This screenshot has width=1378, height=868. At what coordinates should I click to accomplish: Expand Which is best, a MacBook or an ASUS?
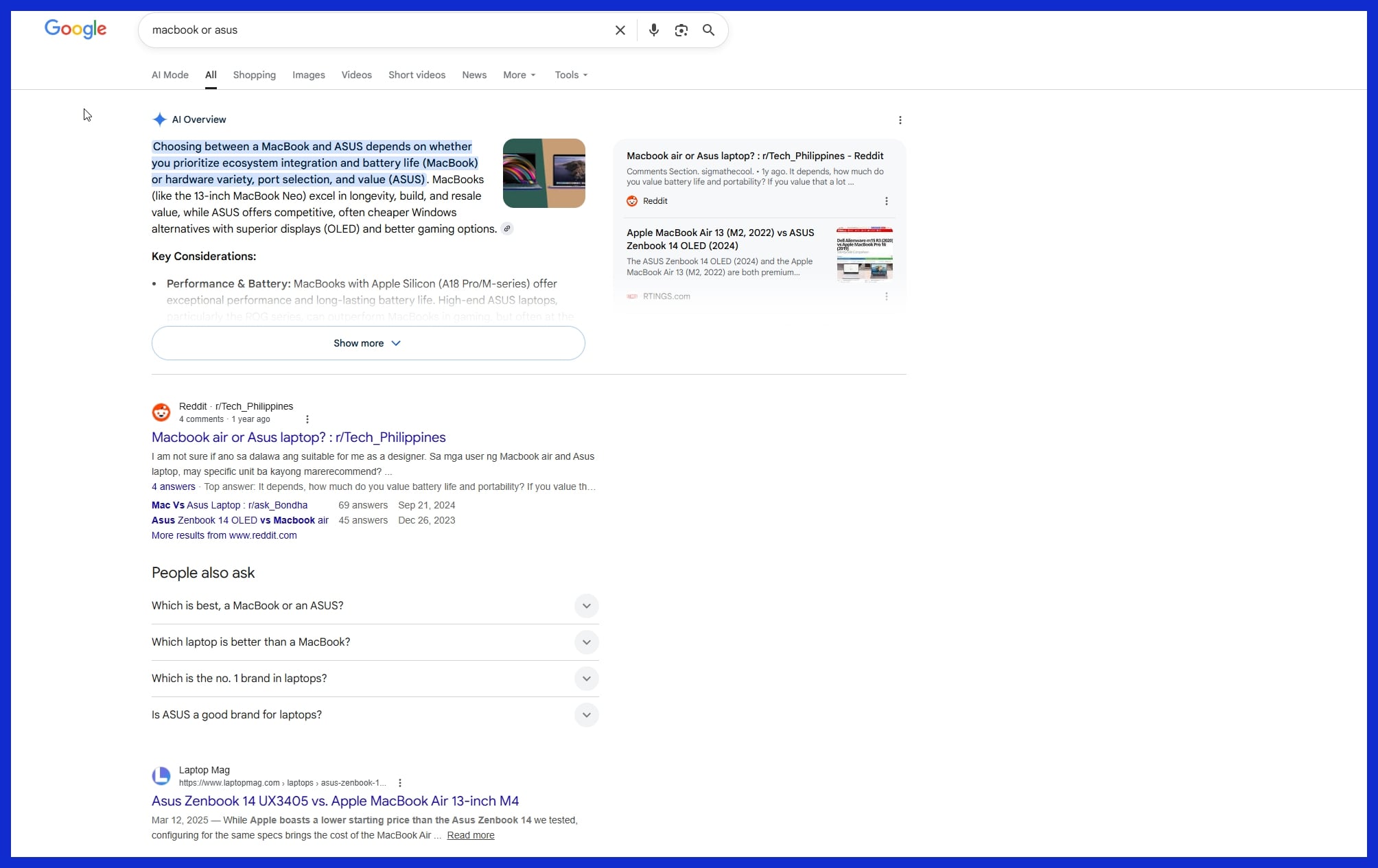pyautogui.click(x=375, y=606)
